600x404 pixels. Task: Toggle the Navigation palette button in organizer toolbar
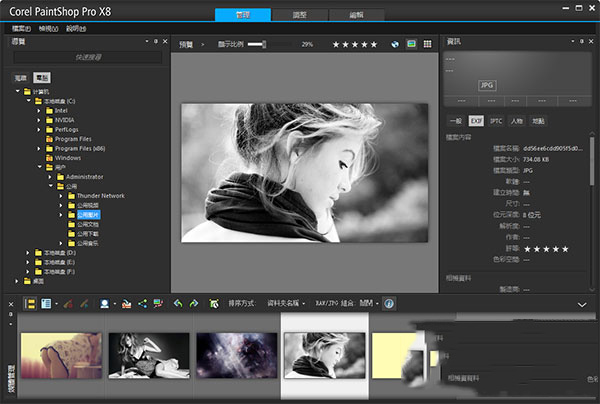(x=30, y=304)
